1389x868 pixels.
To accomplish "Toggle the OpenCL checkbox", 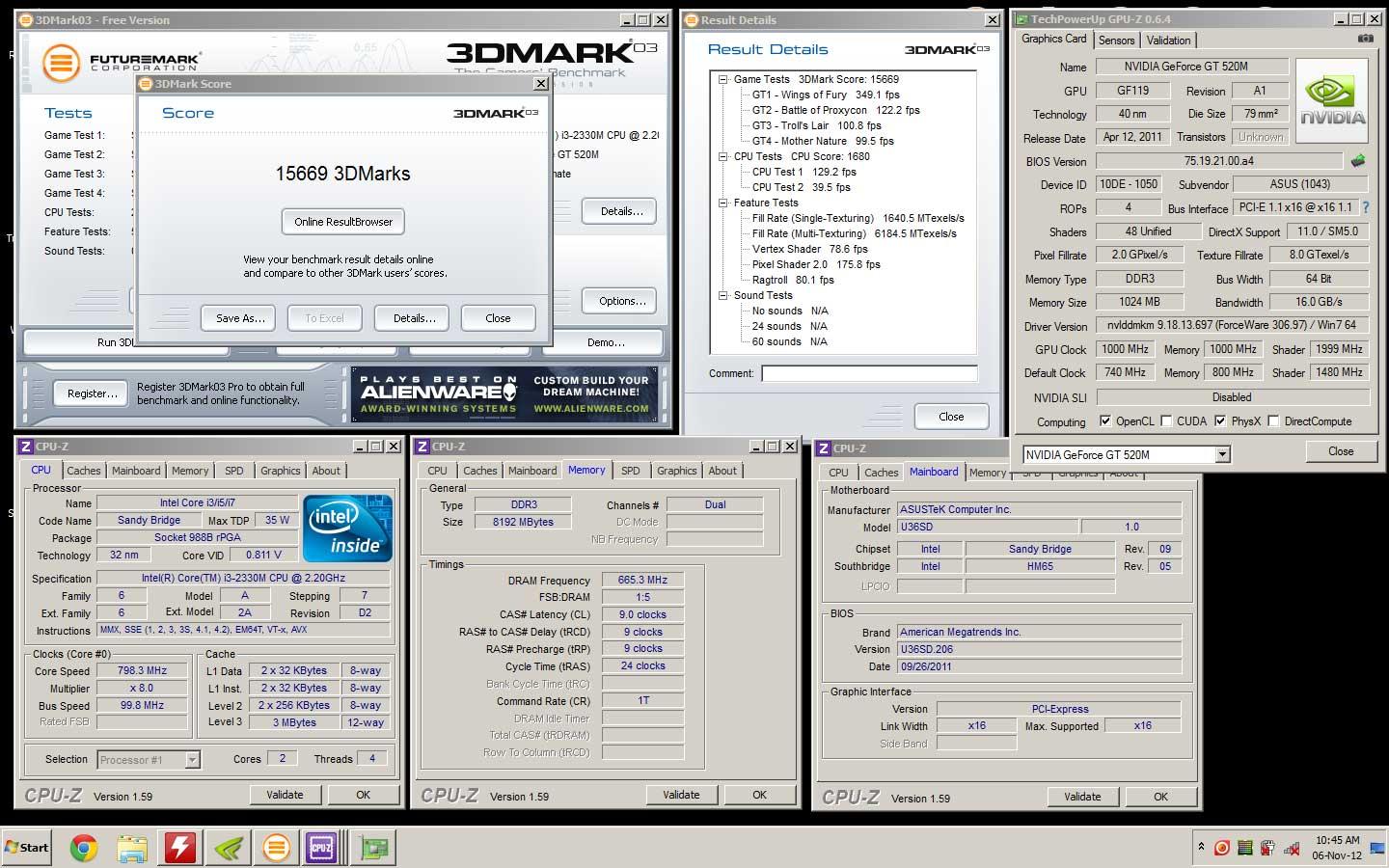I will (x=1105, y=421).
